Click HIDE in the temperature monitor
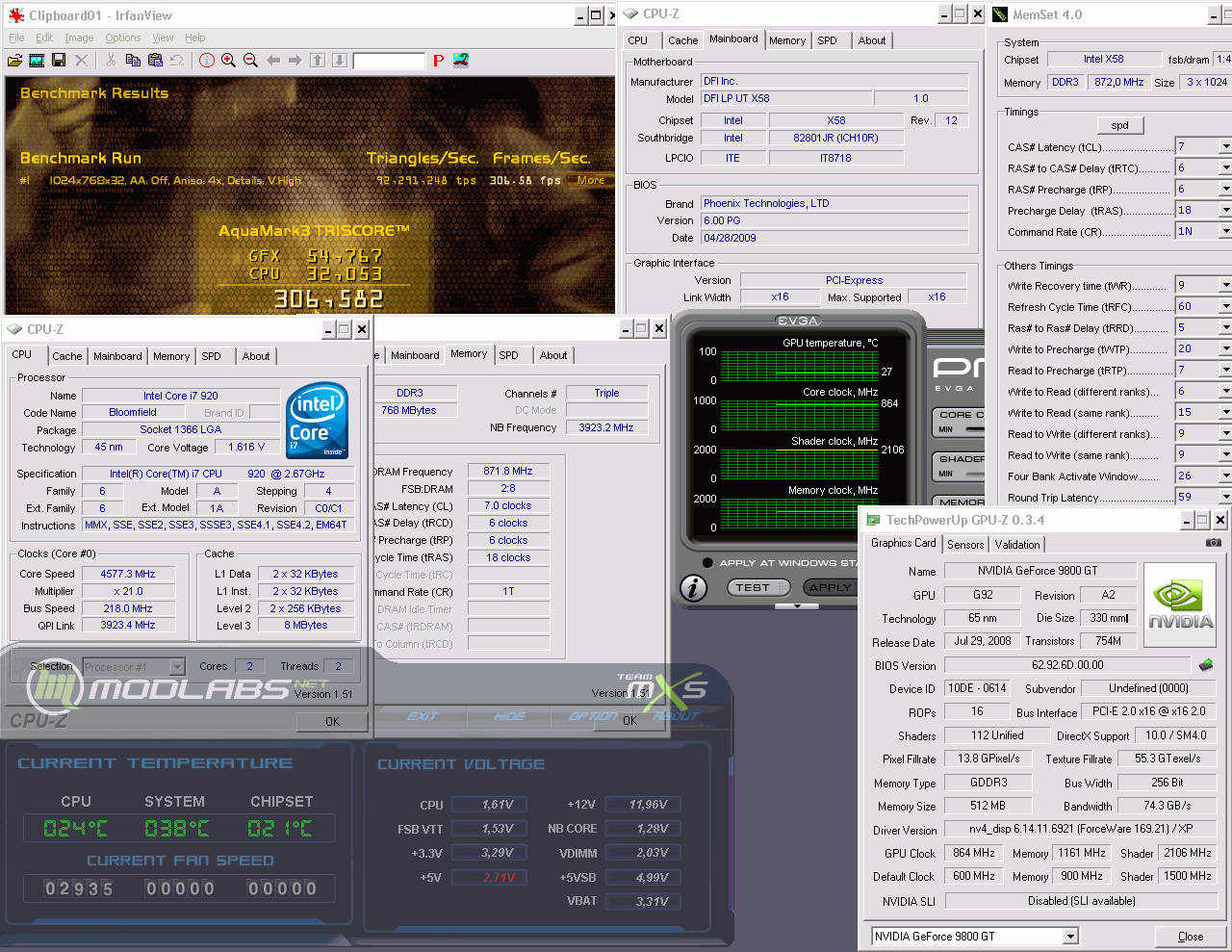This screenshot has height=952, width=1232. (509, 716)
